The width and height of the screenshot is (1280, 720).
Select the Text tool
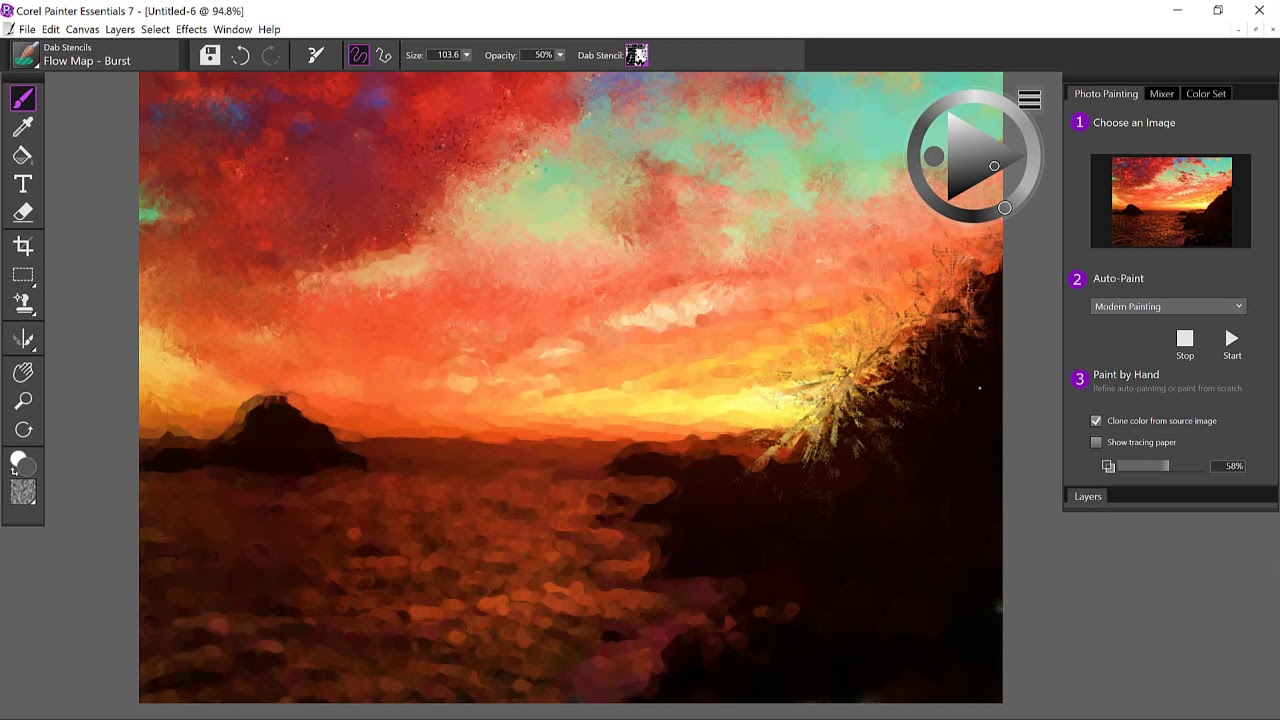click(x=23, y=184)
